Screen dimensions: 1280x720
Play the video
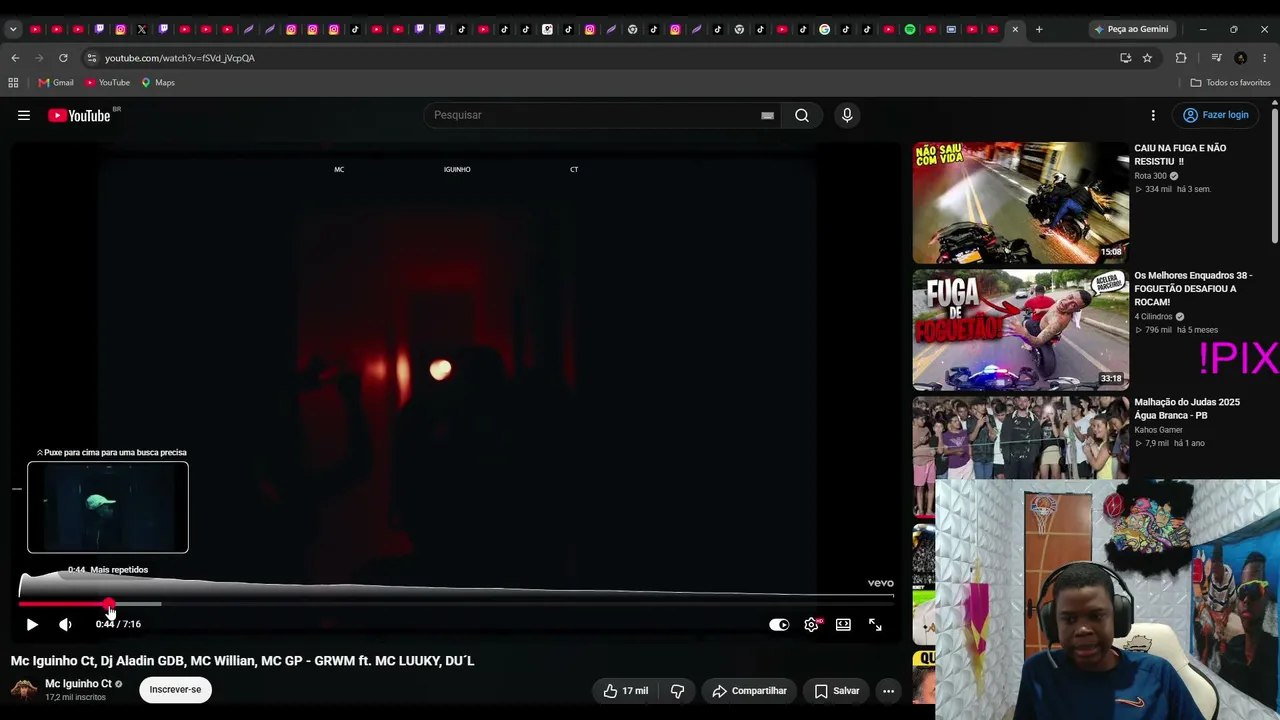32,624
